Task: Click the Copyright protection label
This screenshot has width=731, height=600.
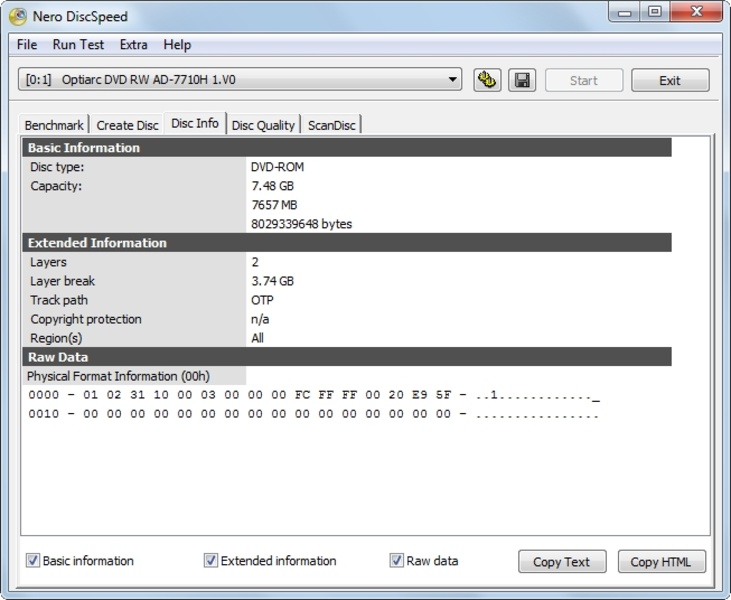Action: pos(86,319)
